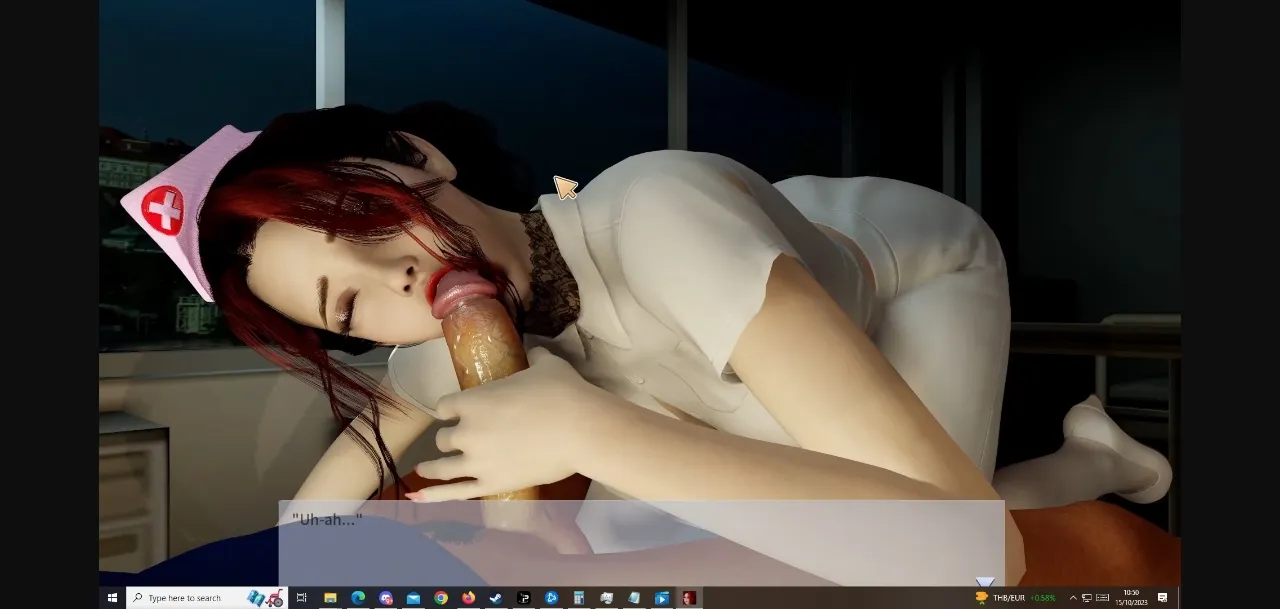Open Notepad from the taskbar
This screenshot has width=1280, height=609.
click(633, 597)
